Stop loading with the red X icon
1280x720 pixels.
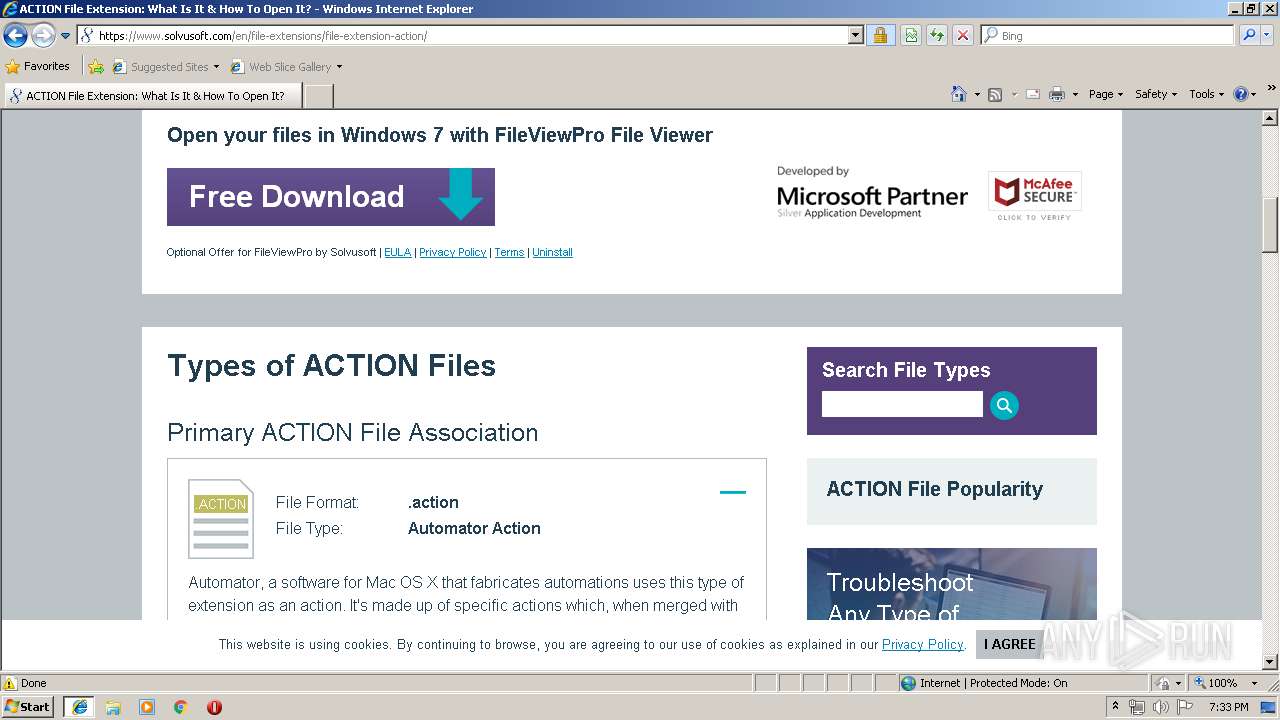[x=962, y=36]
